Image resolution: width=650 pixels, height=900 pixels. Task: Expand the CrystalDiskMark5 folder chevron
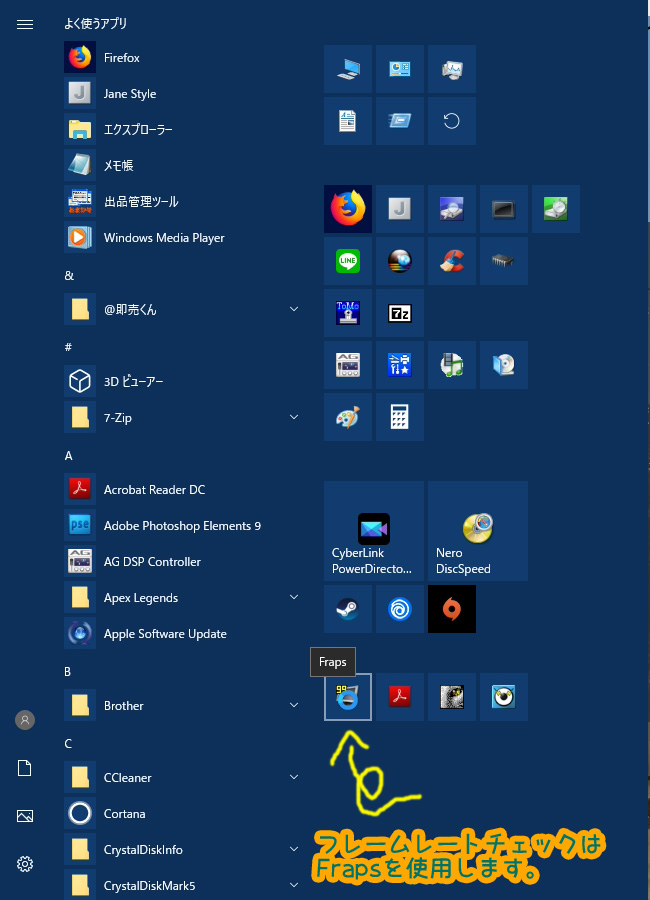point(294,885)
